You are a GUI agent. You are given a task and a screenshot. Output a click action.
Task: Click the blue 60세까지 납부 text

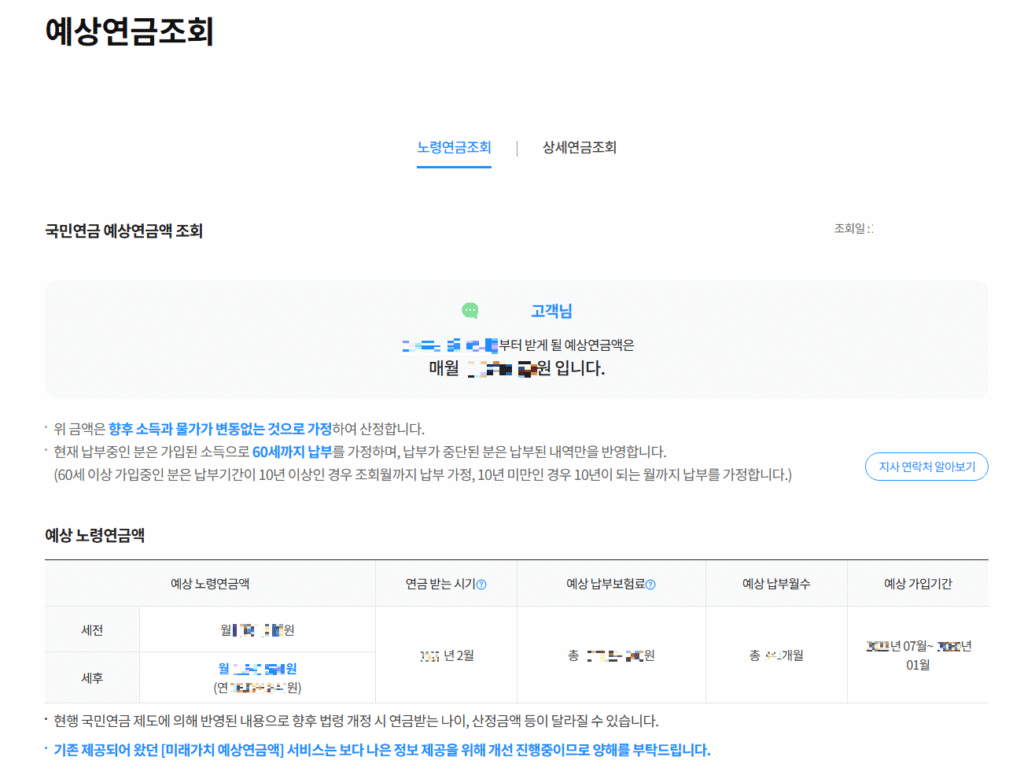292,452
